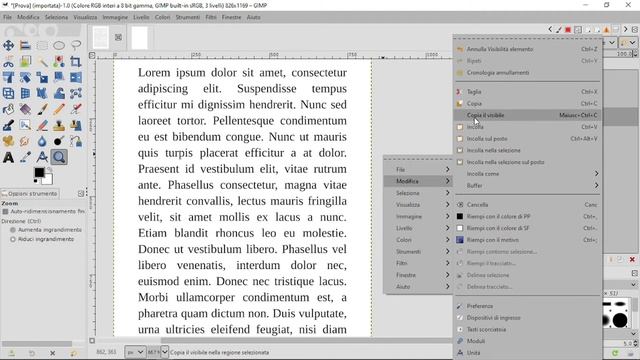Screen dimensions: 640x360
Task: Click Scorciatoie da tastiera (Tasti scorciatoia)
Action: click(528, 329)
